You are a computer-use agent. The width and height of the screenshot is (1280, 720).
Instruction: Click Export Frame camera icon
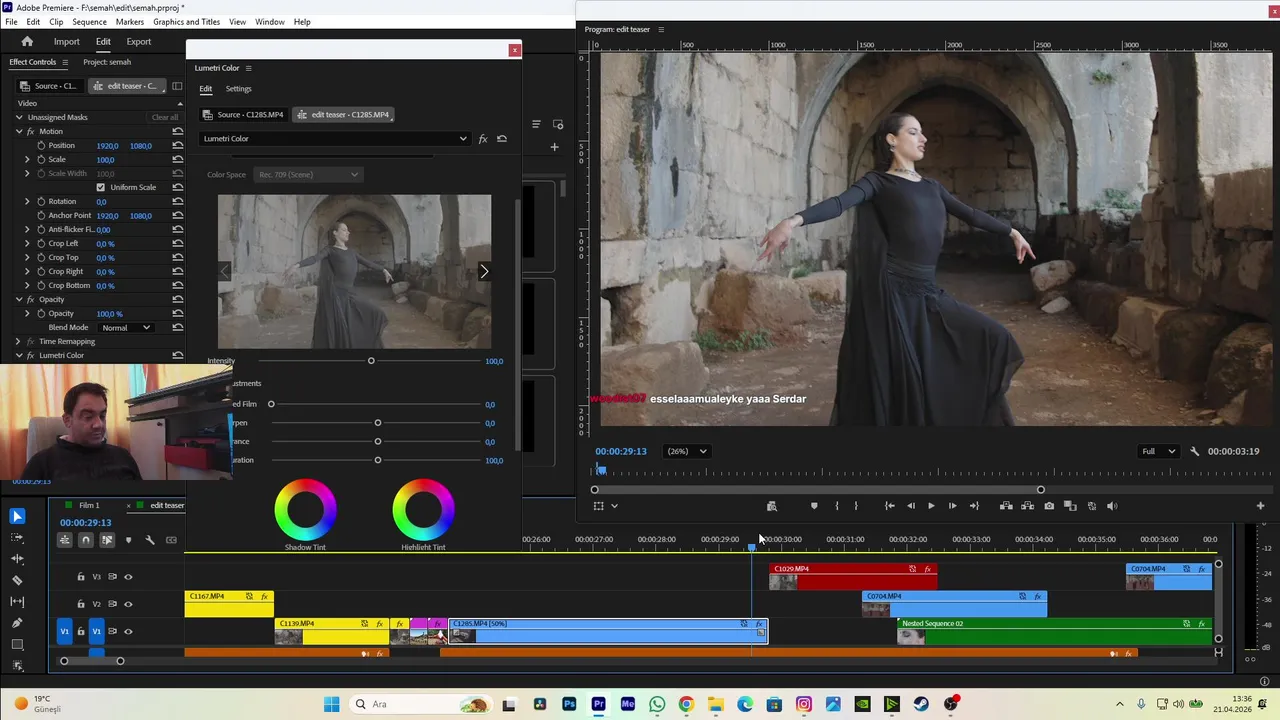click(1048, 506)
